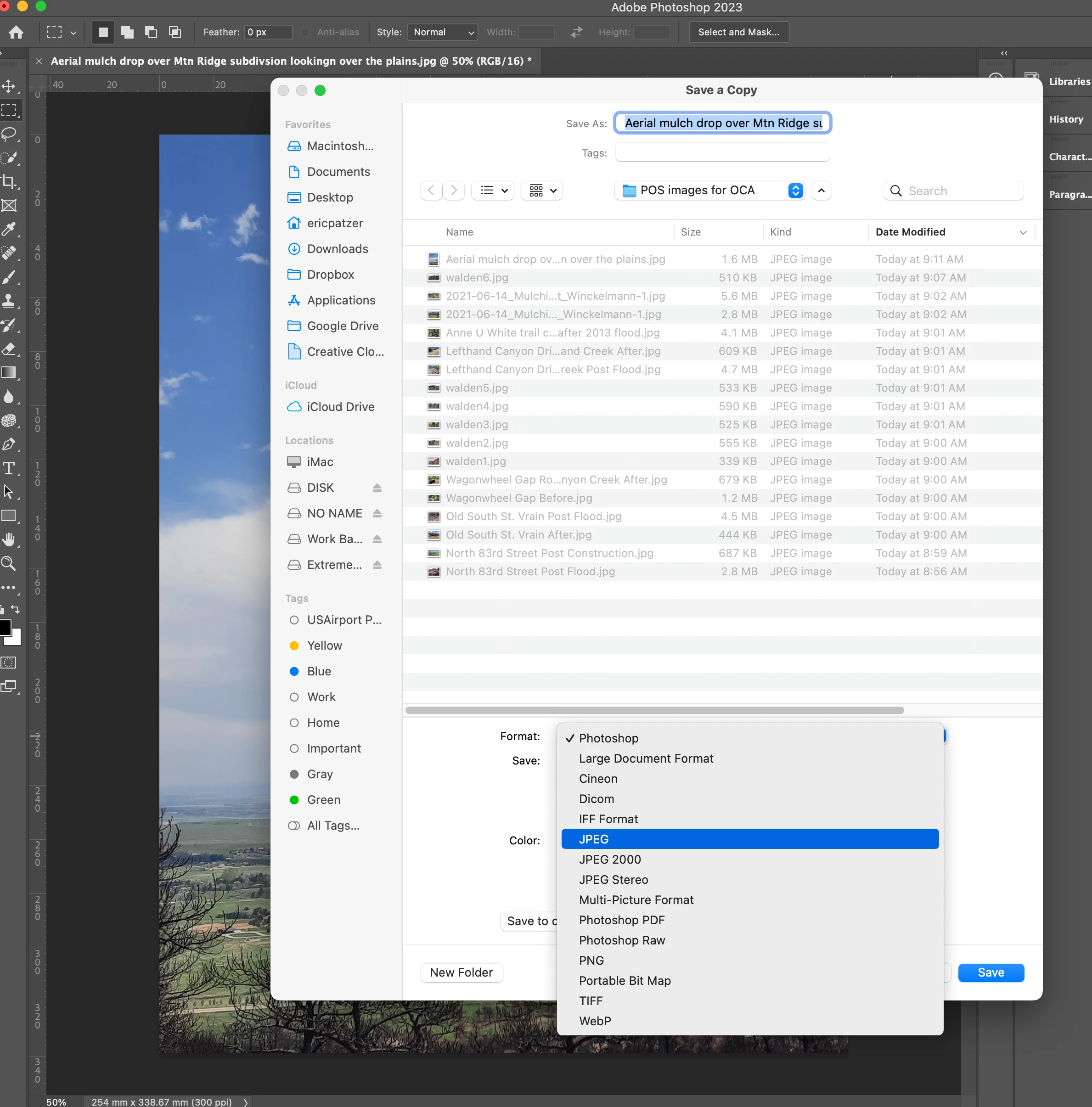The width and height of the screenshot is (1092, 1107).
Task: Toggle the Anti-alias checkbox
Action: (305, 32)
